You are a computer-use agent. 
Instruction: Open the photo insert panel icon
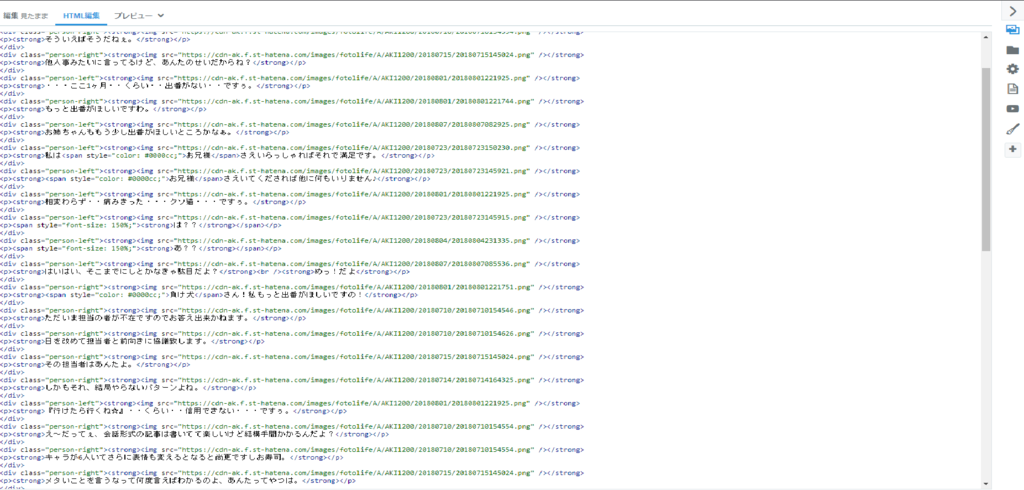coord(1012,30)
